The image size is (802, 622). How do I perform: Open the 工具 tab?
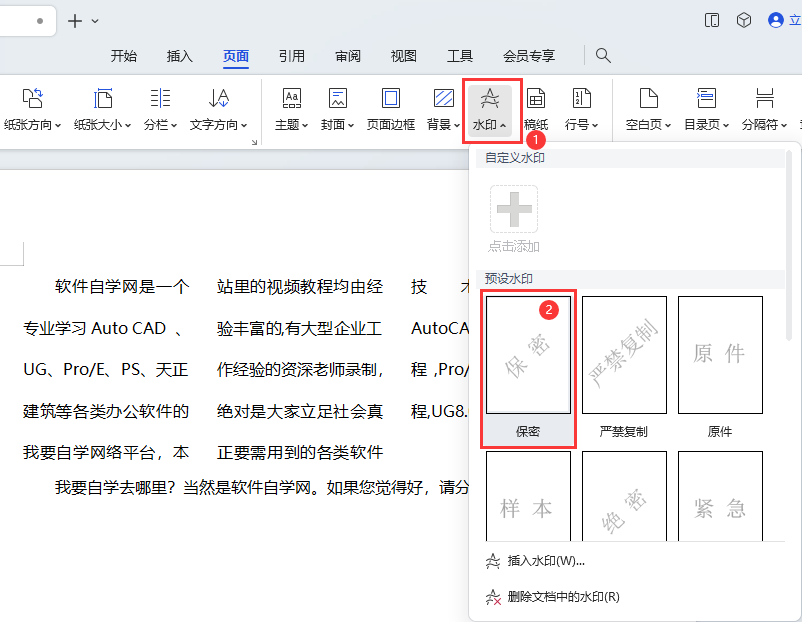460,56
